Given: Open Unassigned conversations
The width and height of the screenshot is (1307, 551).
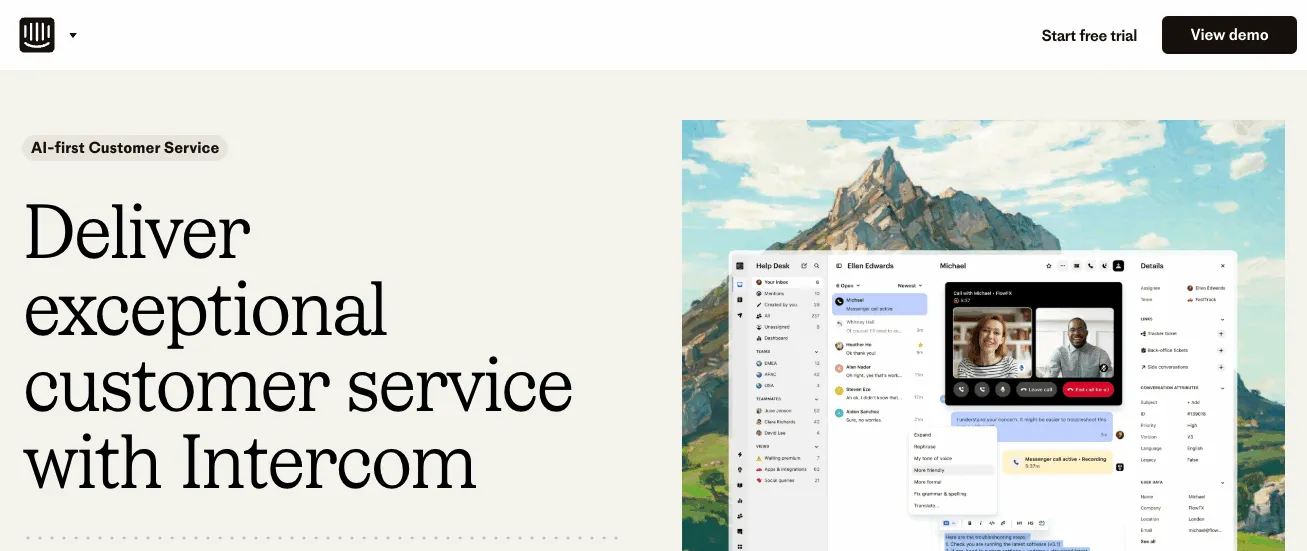Looking at the screenshot, I should [x=788, y=327].
